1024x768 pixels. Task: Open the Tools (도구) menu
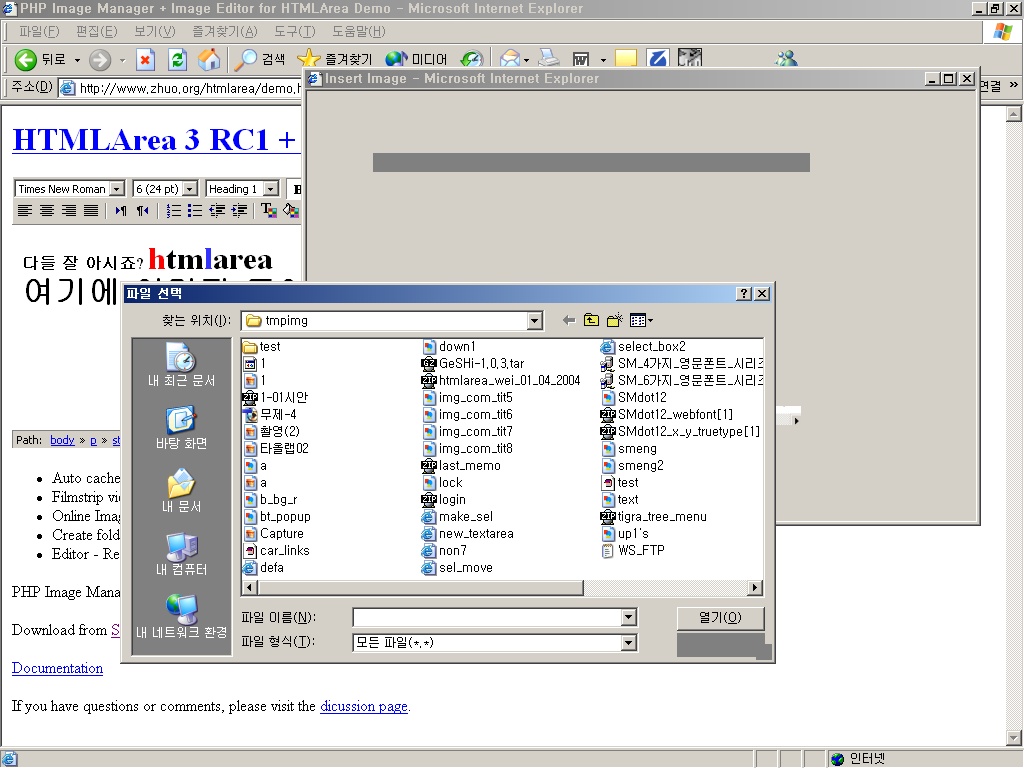click(x=295, y=31)
